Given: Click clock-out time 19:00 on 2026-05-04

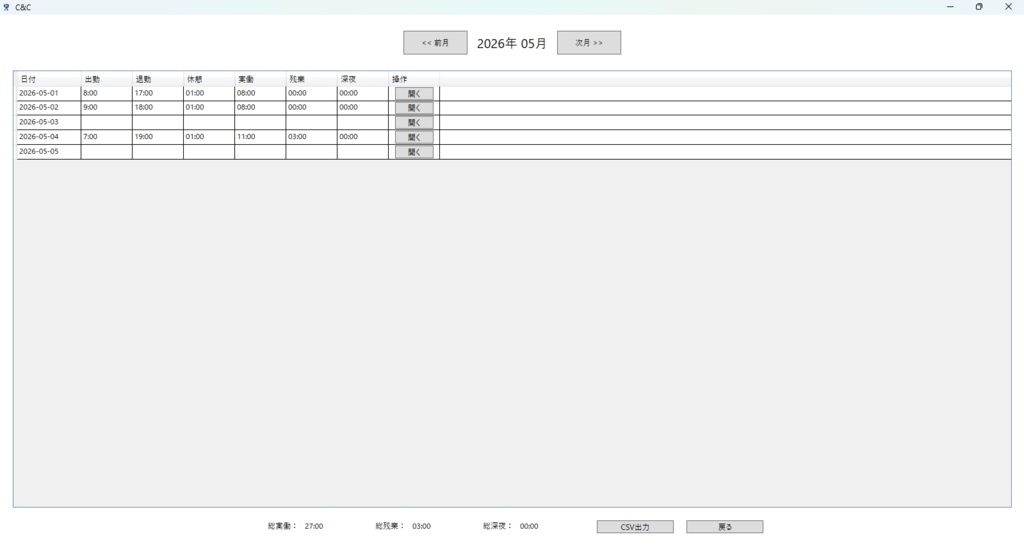Looking at the screenshot, I should point(157,137).
